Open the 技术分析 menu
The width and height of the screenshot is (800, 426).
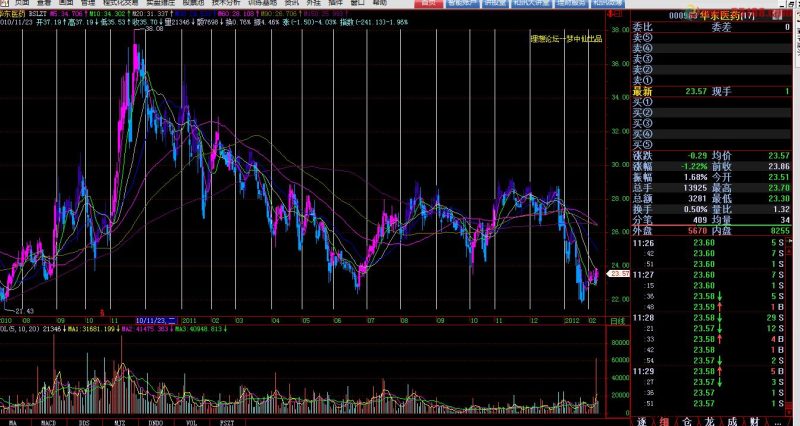(x=226, y=3)
